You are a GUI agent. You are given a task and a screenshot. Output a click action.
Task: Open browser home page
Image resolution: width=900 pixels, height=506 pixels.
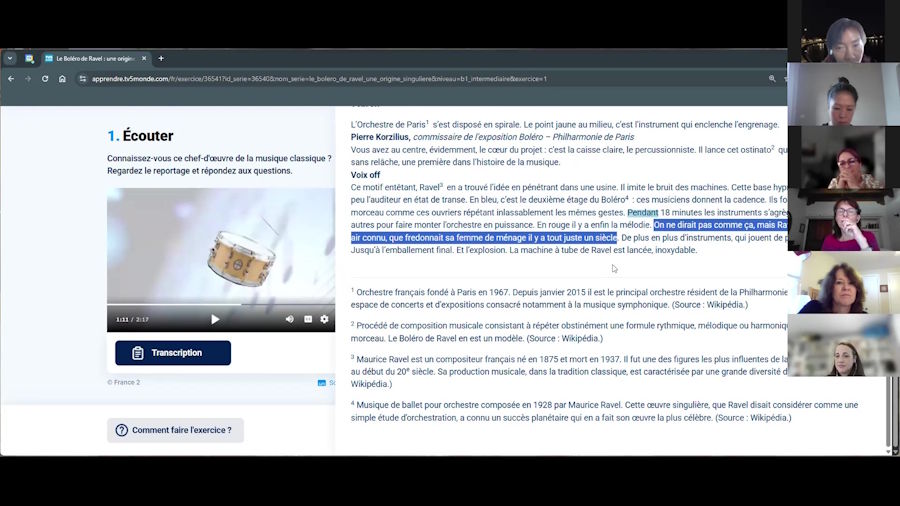pyautogui.click(x=62, y=78)
